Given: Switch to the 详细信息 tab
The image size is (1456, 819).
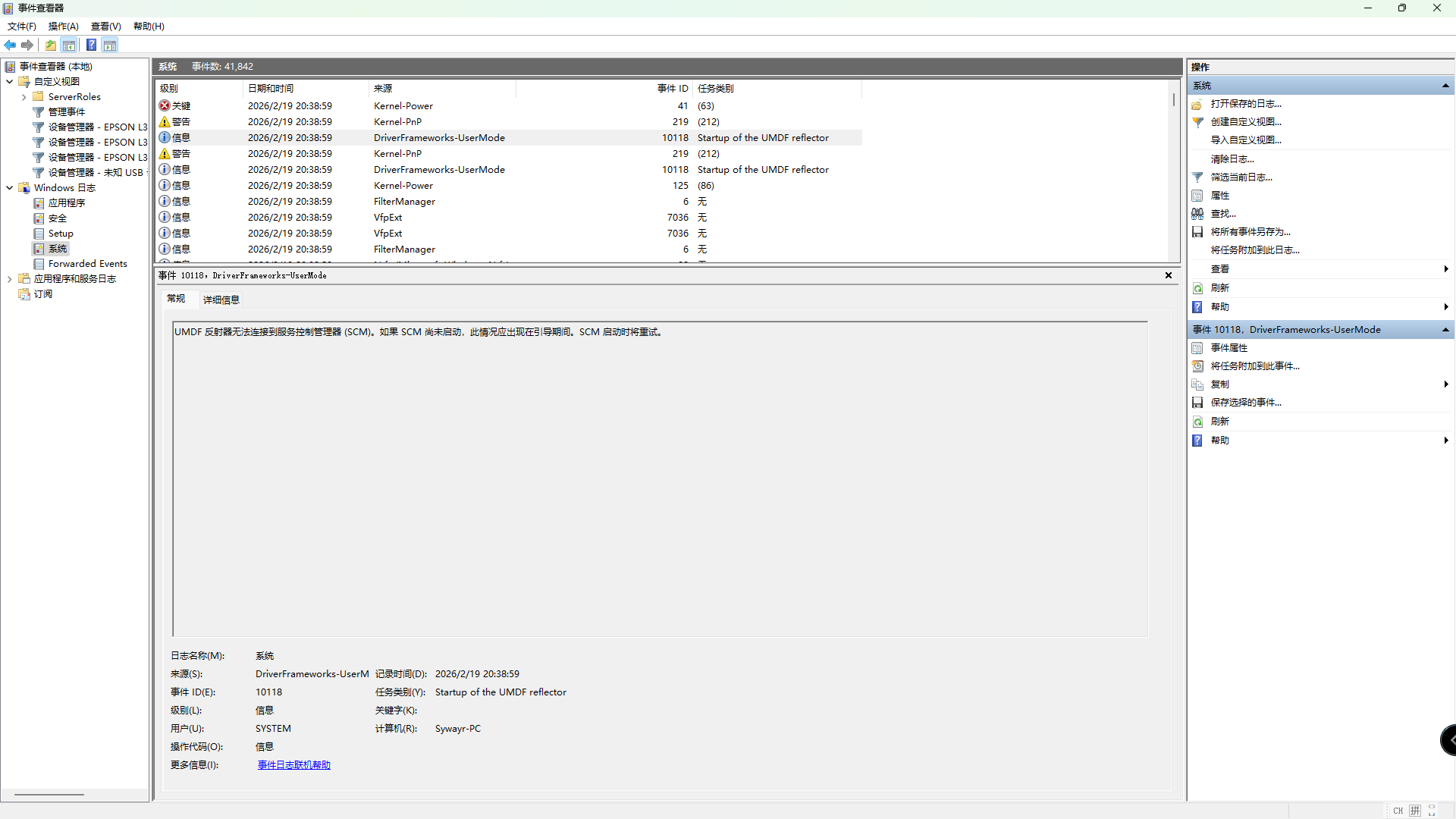Looking at the screenshot, I should click(221, 300).
